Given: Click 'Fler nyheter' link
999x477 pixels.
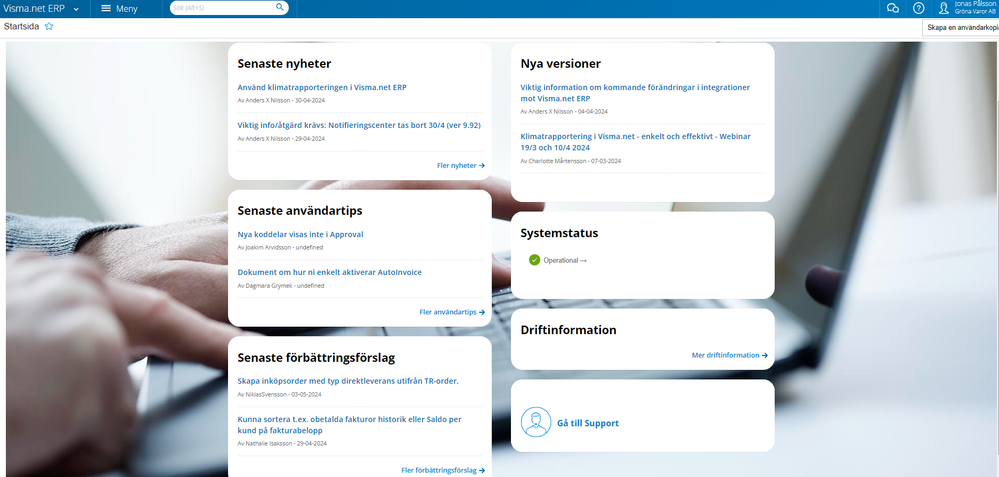Looking at the screenshot, I should (x=461, y=165).
